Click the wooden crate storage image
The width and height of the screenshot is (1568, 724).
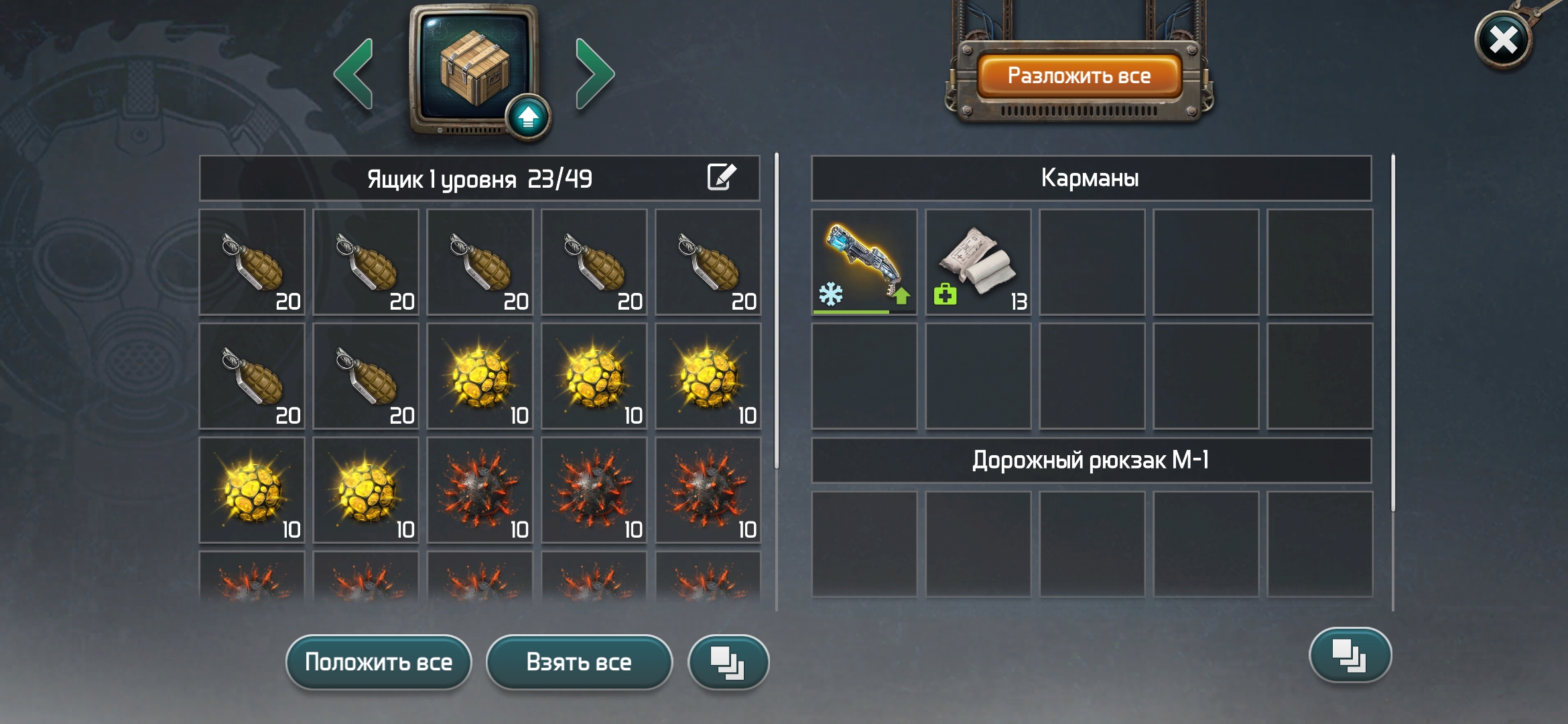(x=474, y=69)
